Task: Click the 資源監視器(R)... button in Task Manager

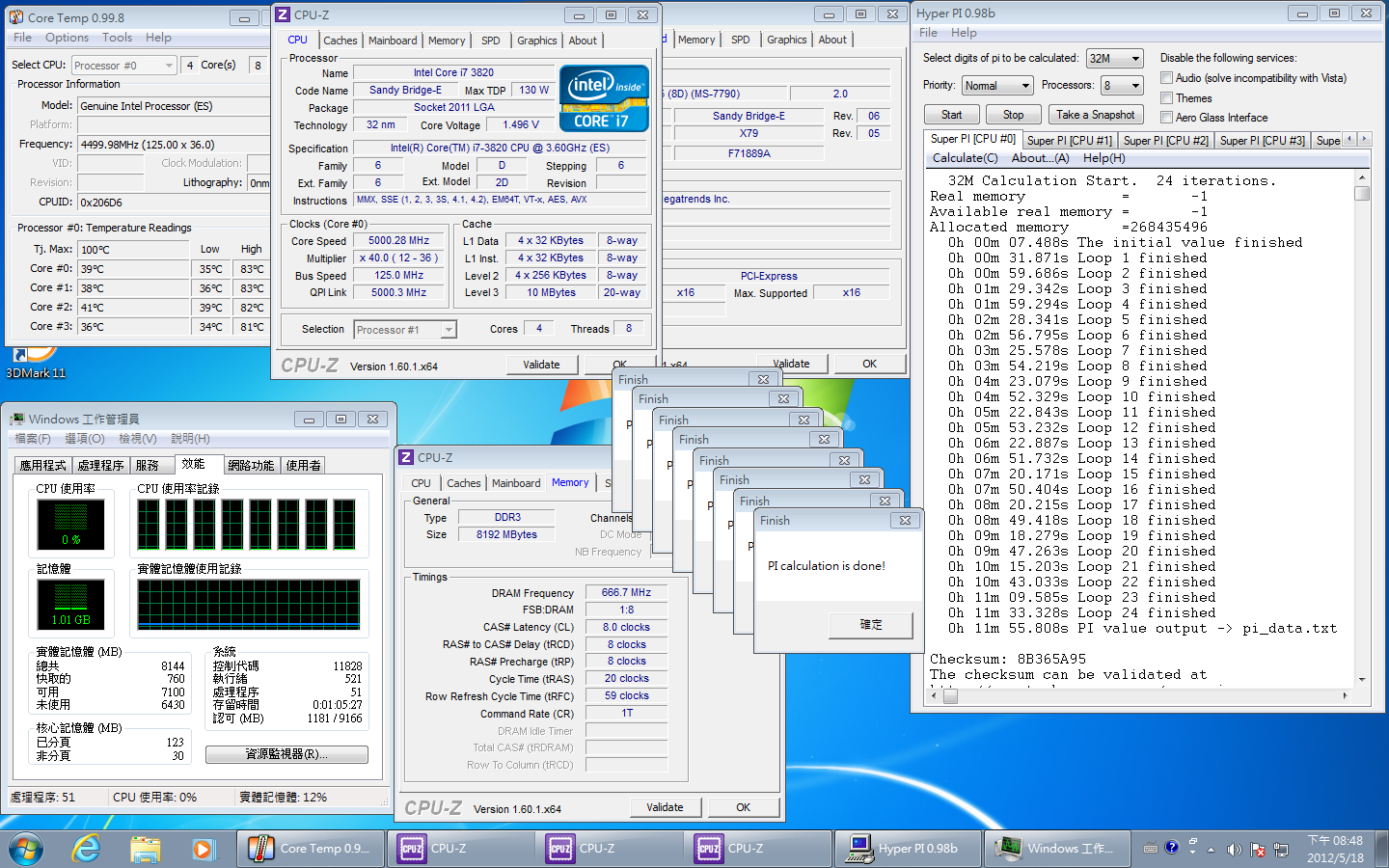Action: [286, 754]
